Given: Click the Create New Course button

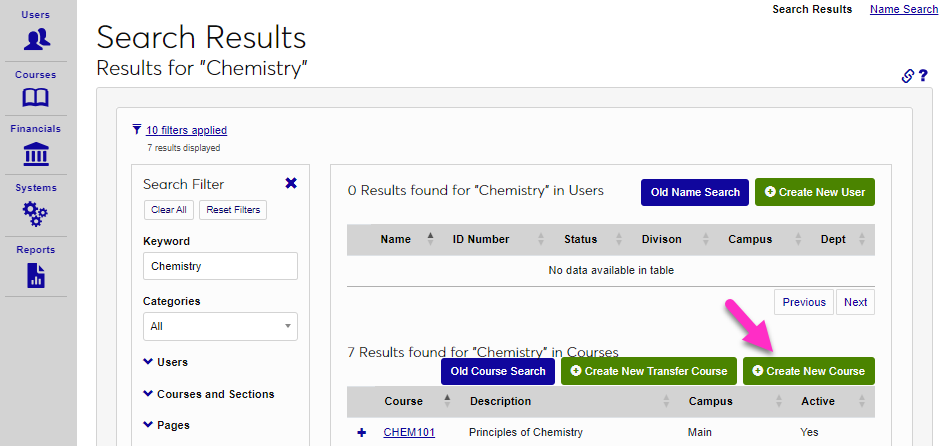Looking at the screenshot, I should [x=808, y=371].
